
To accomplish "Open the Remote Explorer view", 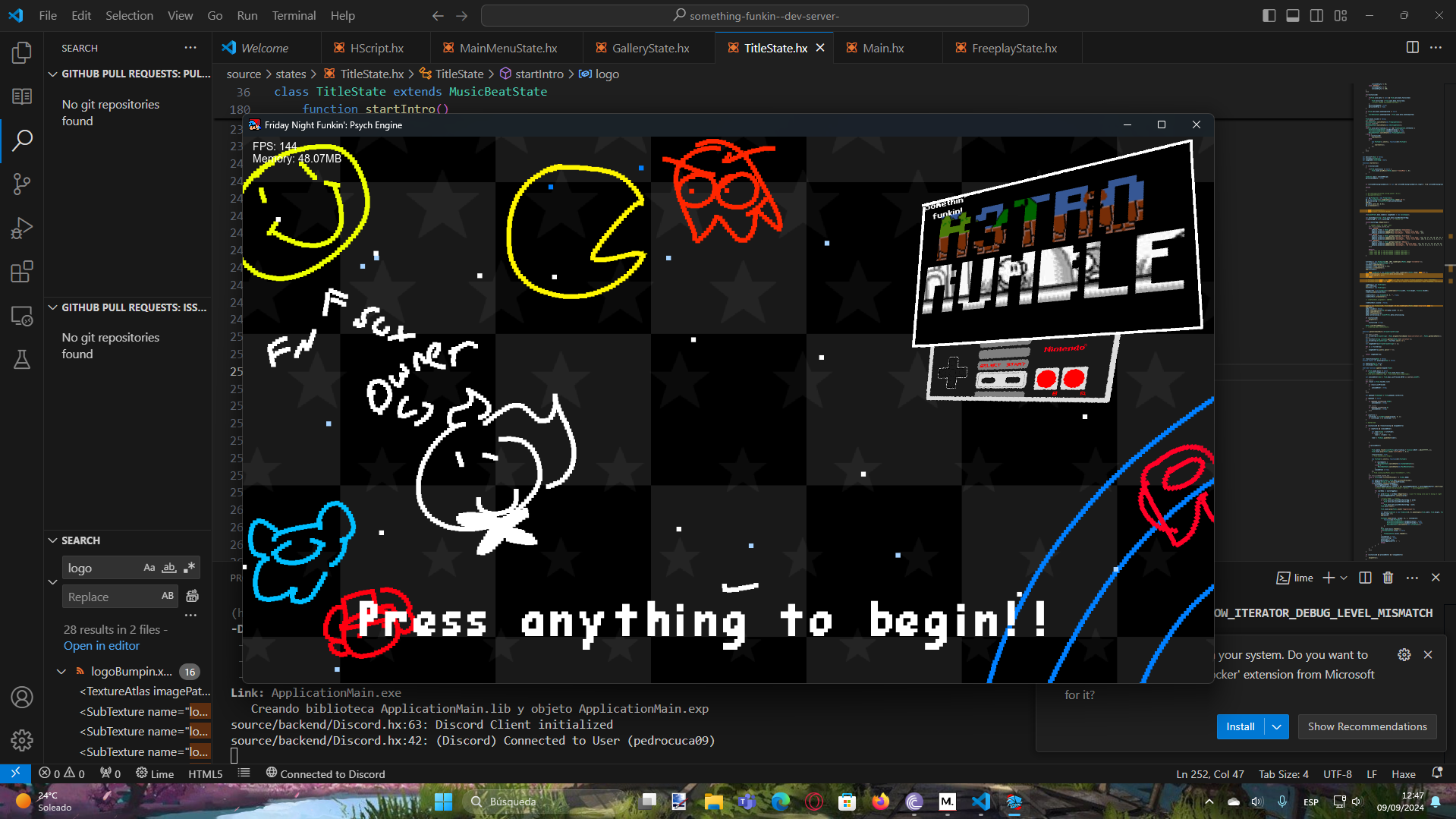I will pyautogui.click(x=22, y=316).
